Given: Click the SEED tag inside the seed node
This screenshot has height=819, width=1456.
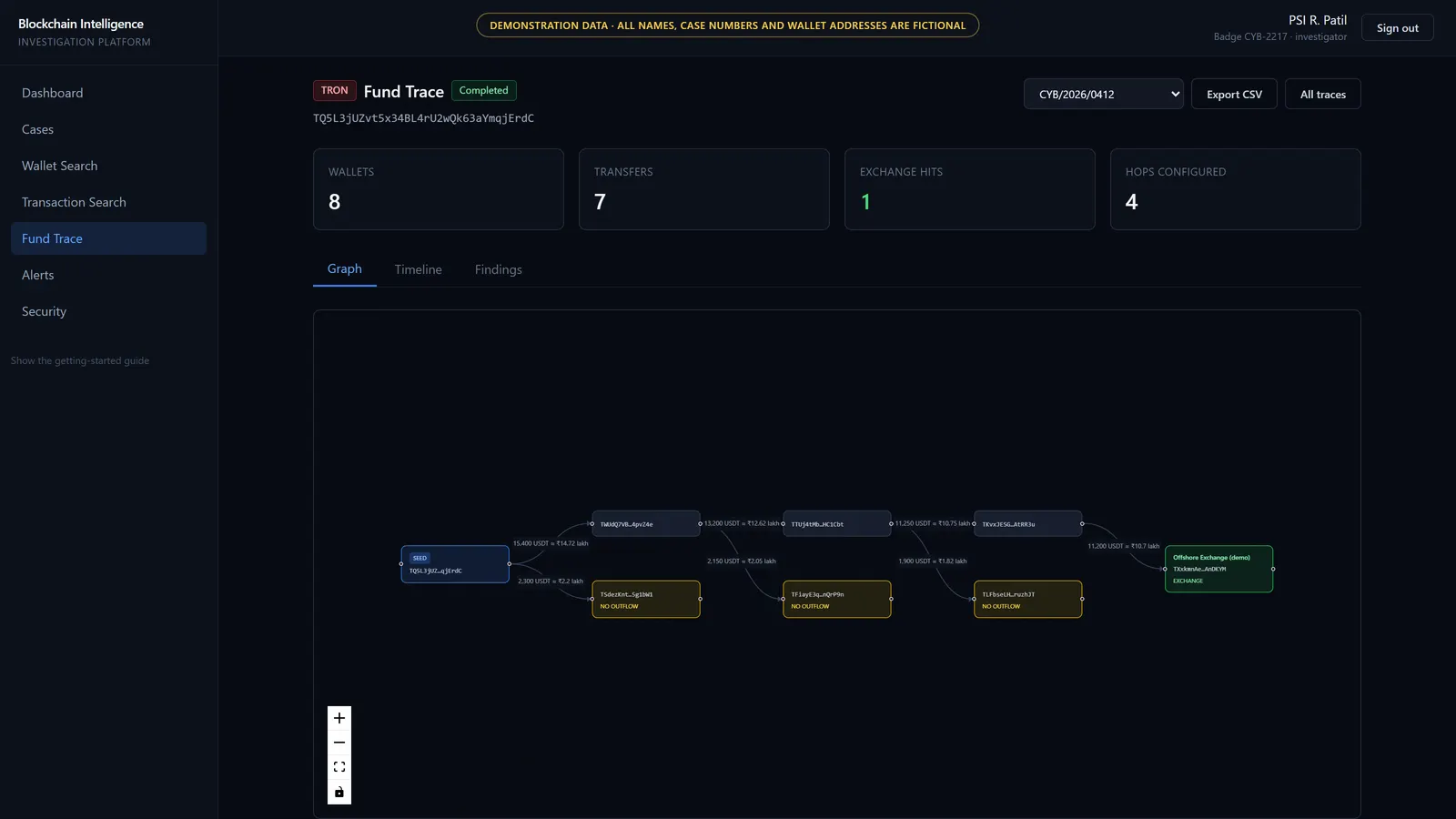Looking at the screenshot, I should (420, 558).
